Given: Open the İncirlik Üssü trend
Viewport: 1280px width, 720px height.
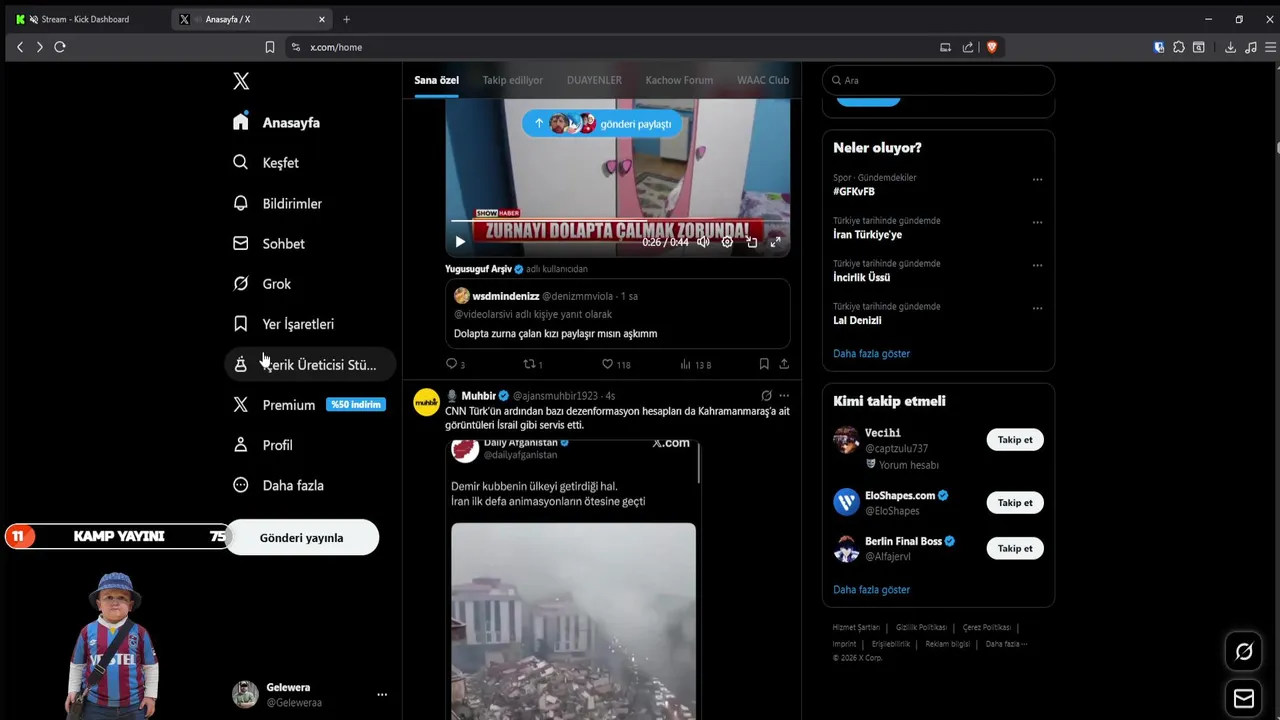Looking at the screenshot, I should tap(861, 277).
